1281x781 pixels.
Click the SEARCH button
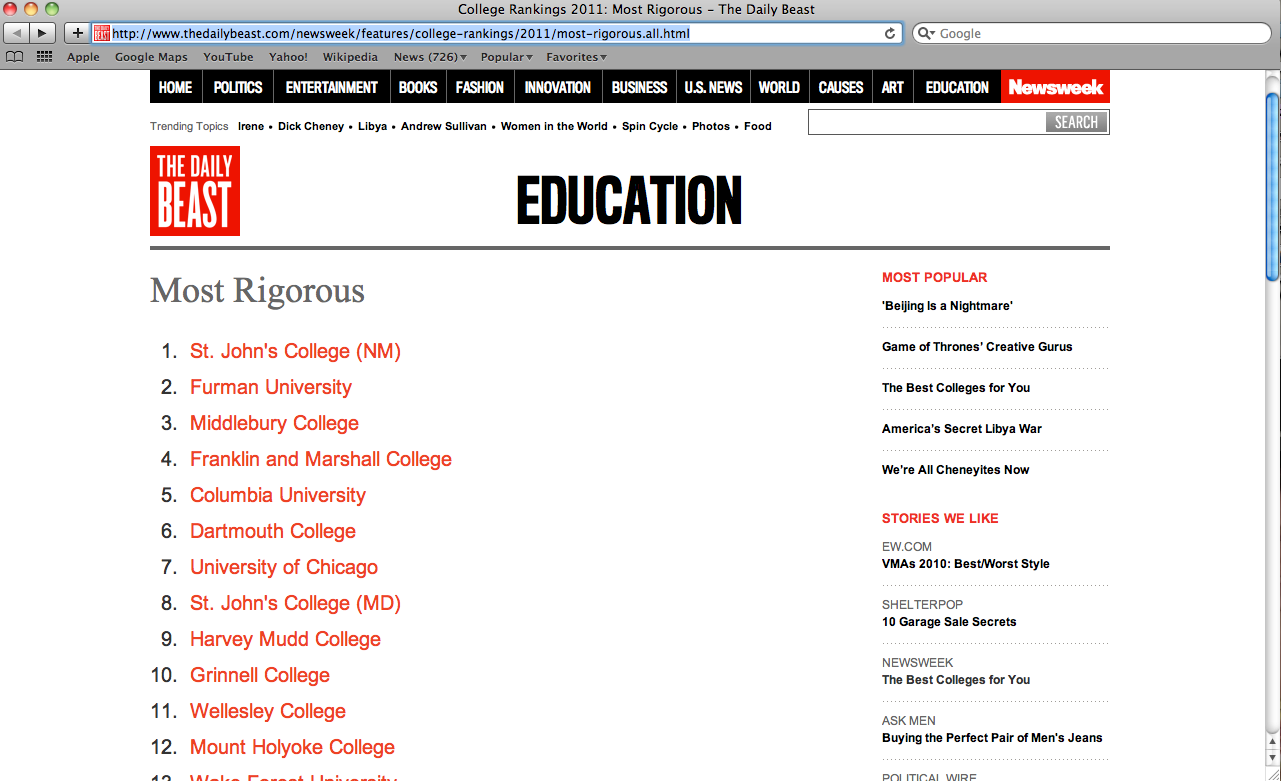click(x=1076, y=122)
